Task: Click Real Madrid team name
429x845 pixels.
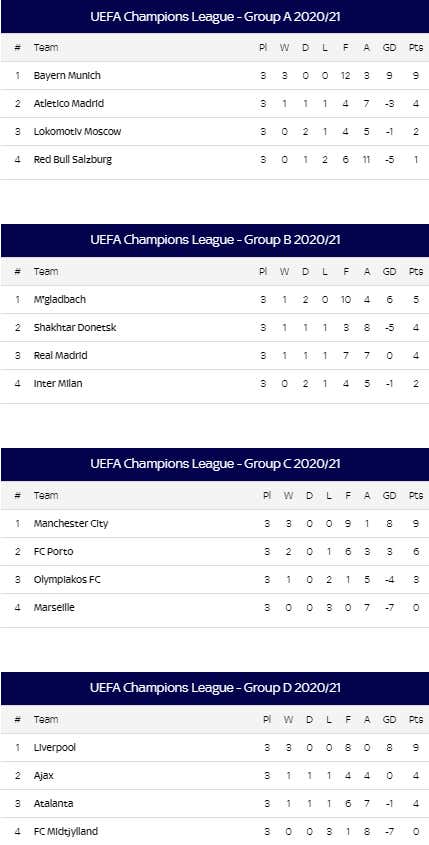Action: tap(60, 355)
